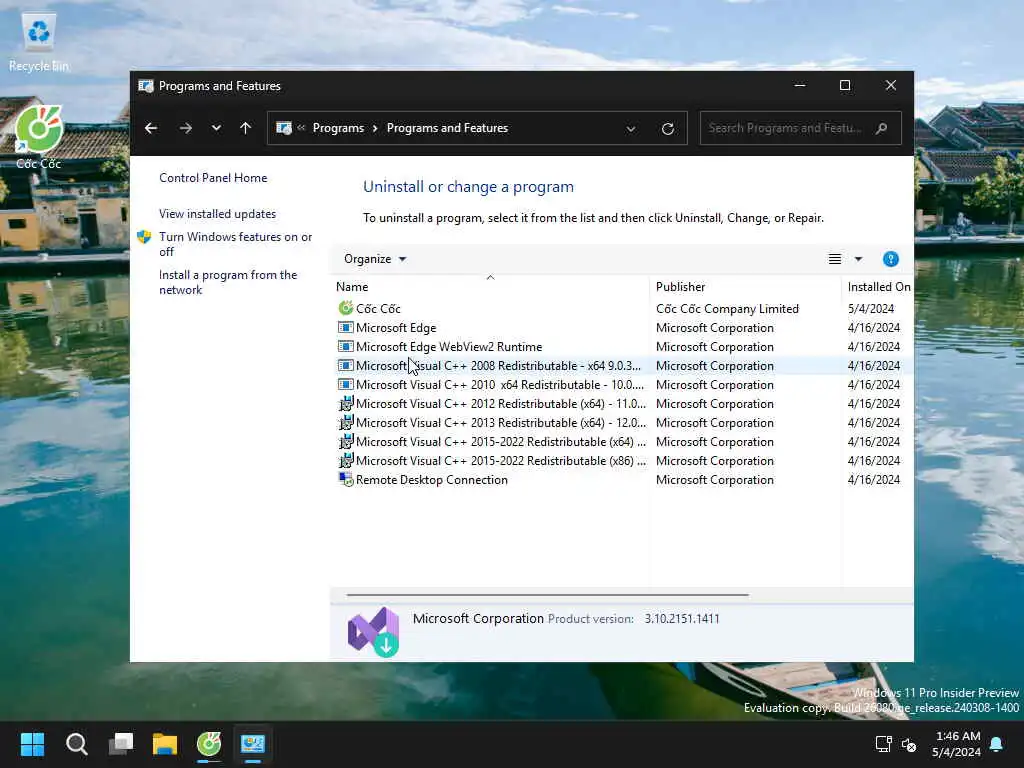The width and height of the screenshot is (1024, 768).
Task: Select Programs in the breadcrumb path
Action: tap(338, 128)
